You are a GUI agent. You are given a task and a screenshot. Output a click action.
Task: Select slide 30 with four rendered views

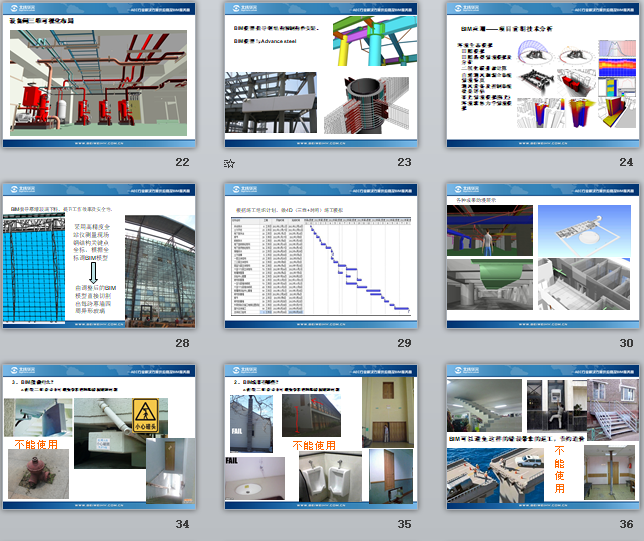pyautogui.click(x=543, y=256)
